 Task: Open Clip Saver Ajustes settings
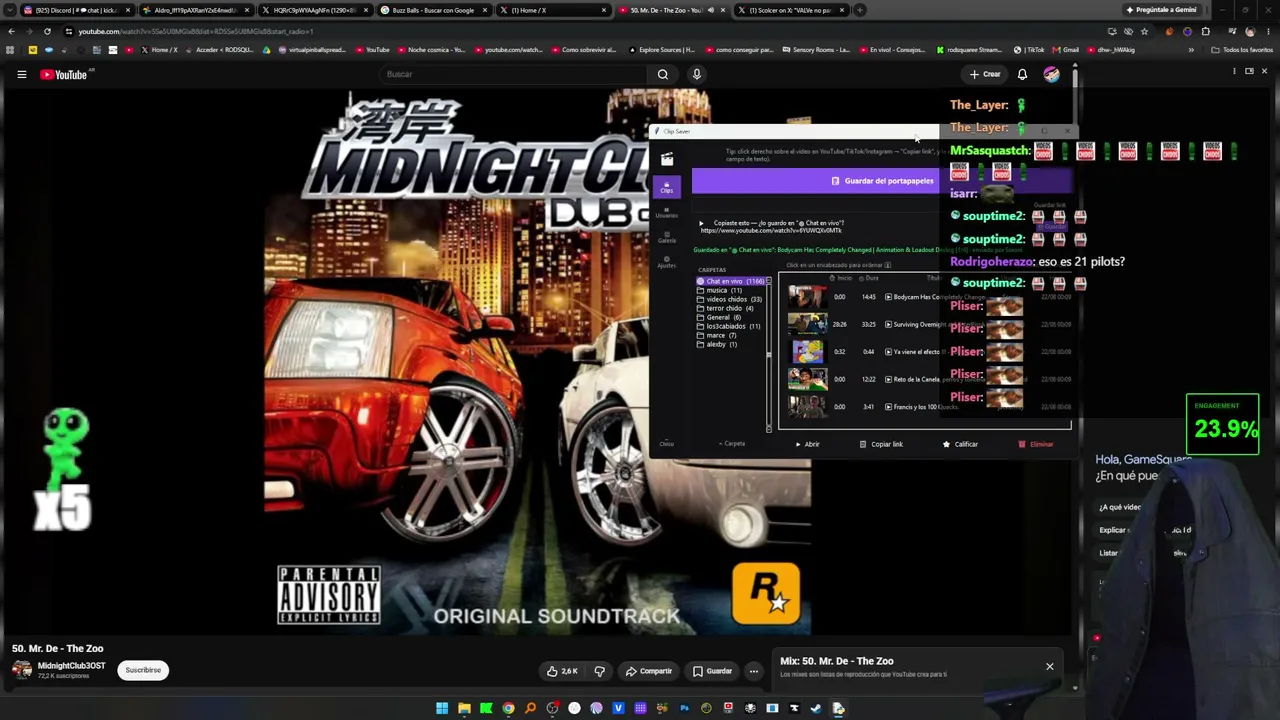coord(666,262)
